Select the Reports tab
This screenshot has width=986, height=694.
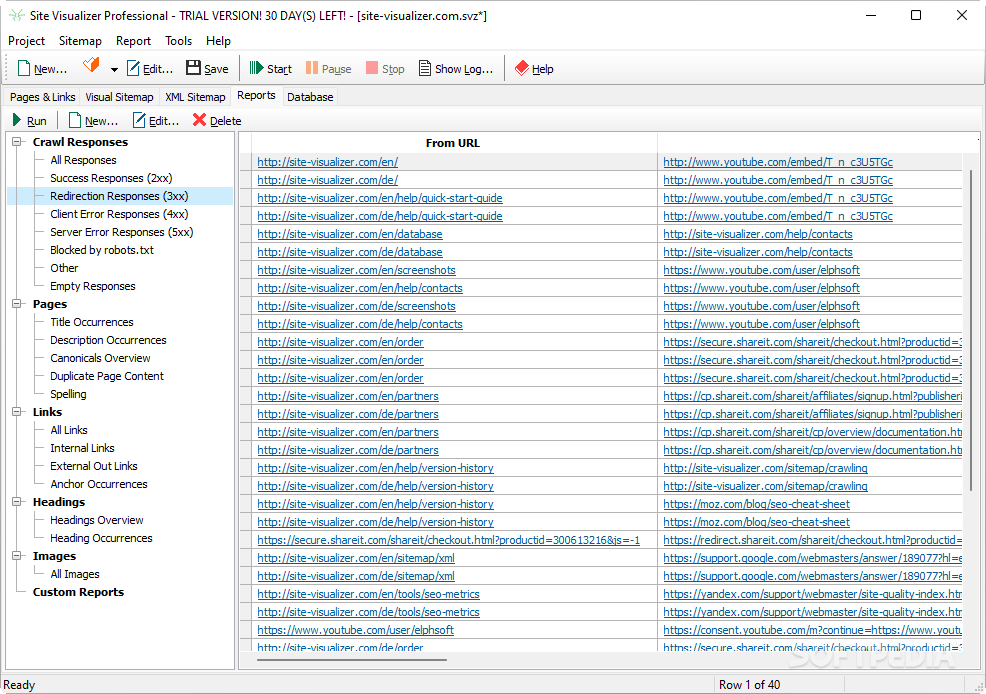pyautogui.click(x=256, y=95)
